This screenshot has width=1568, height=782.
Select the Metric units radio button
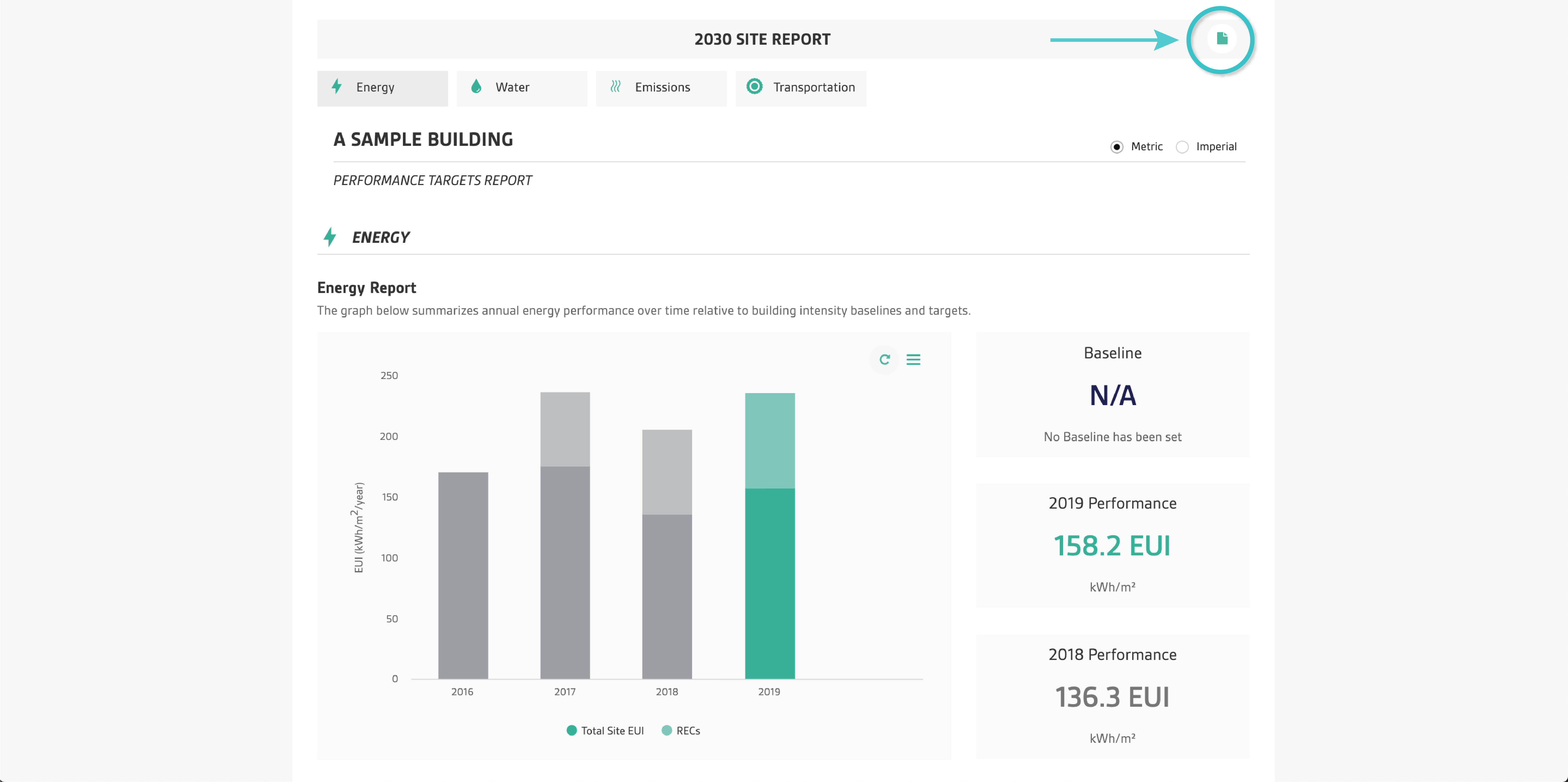[x=1116, y=147]
